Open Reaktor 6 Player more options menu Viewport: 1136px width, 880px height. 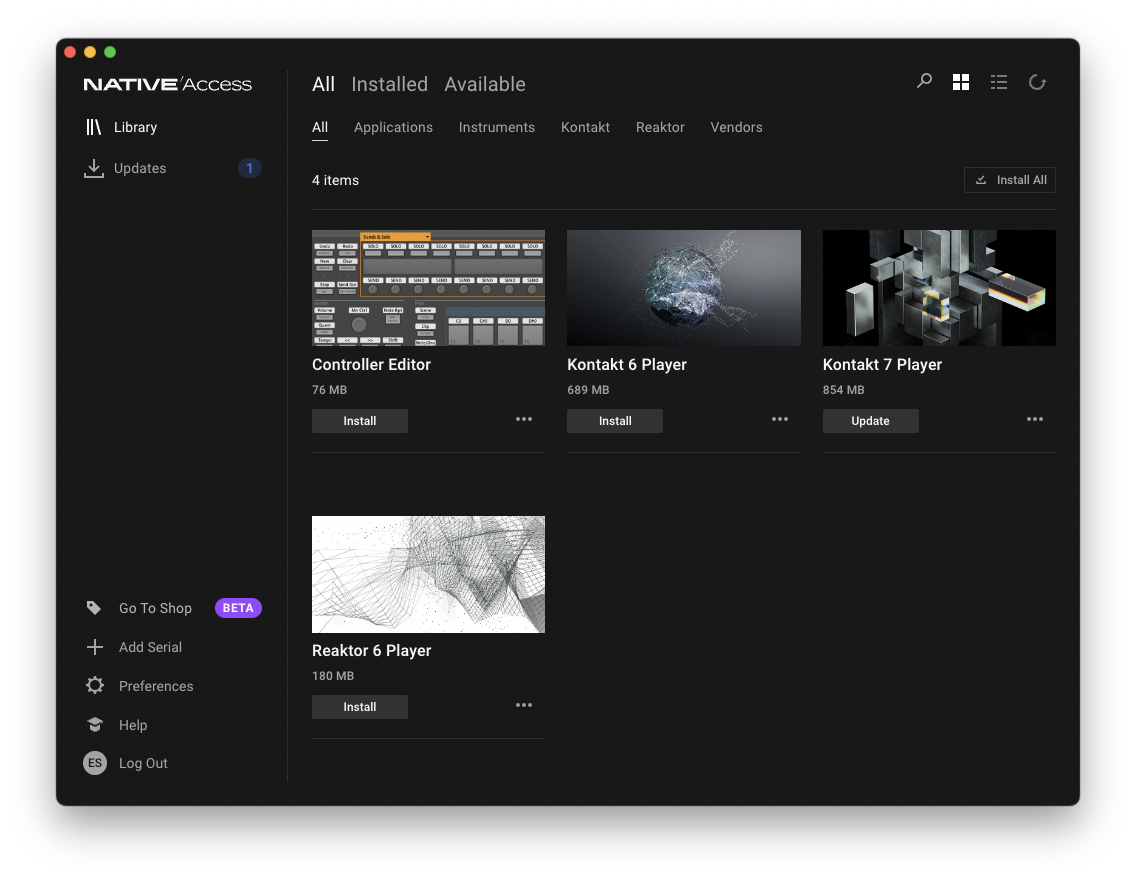524,705
